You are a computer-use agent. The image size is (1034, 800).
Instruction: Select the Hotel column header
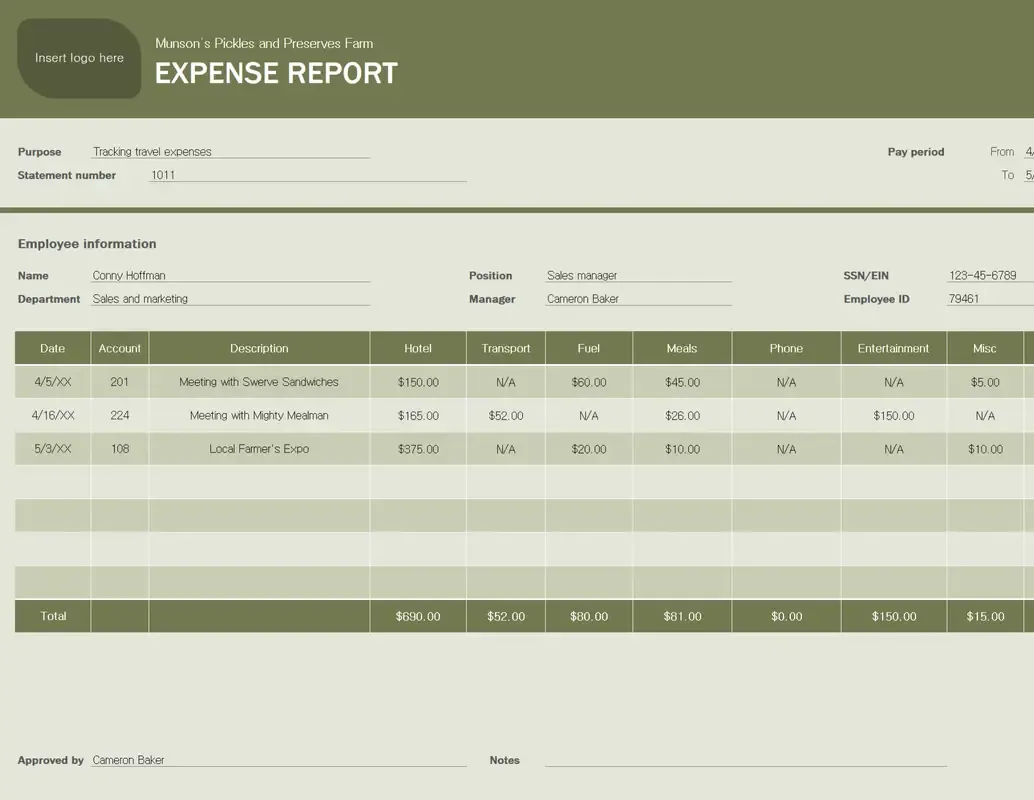[x=418, y=348]
